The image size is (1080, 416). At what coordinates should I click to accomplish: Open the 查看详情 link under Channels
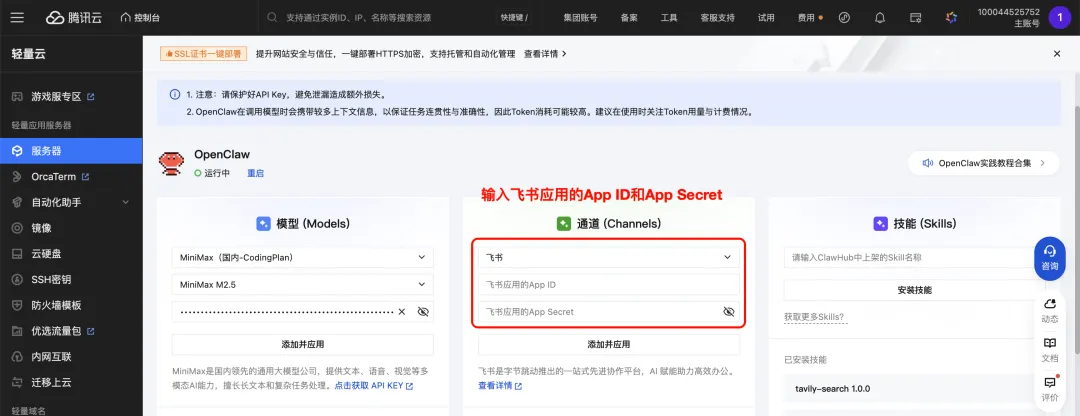tap(500, 386)
